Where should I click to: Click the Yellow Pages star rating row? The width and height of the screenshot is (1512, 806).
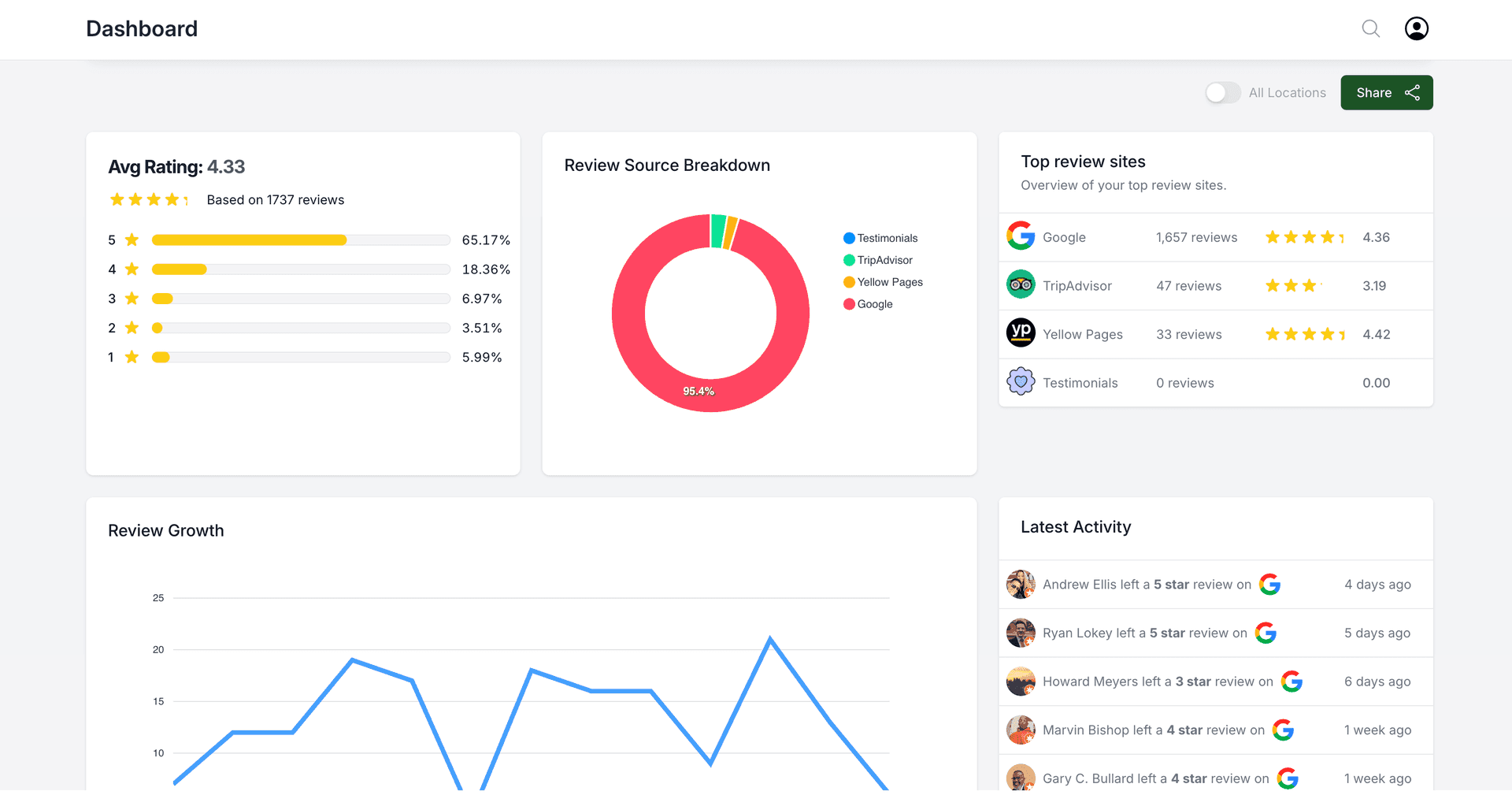pos(1304,334)
